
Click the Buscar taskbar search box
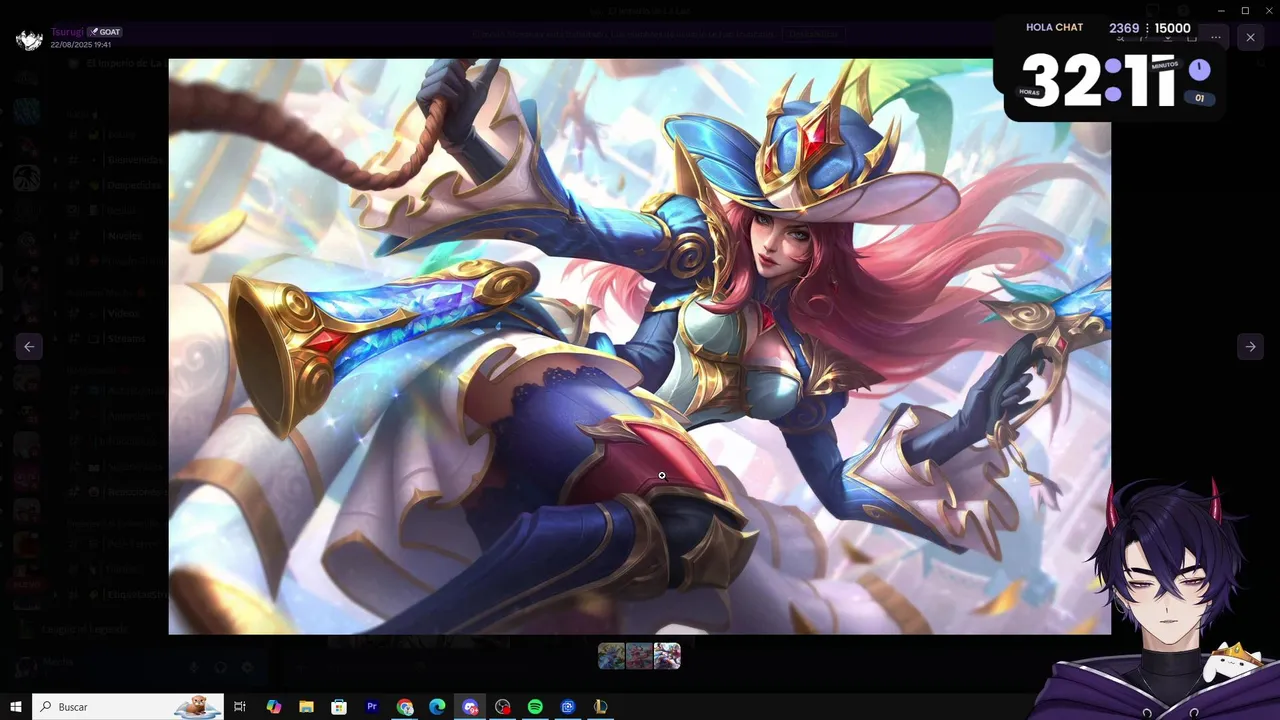click(x=128, y=707)
